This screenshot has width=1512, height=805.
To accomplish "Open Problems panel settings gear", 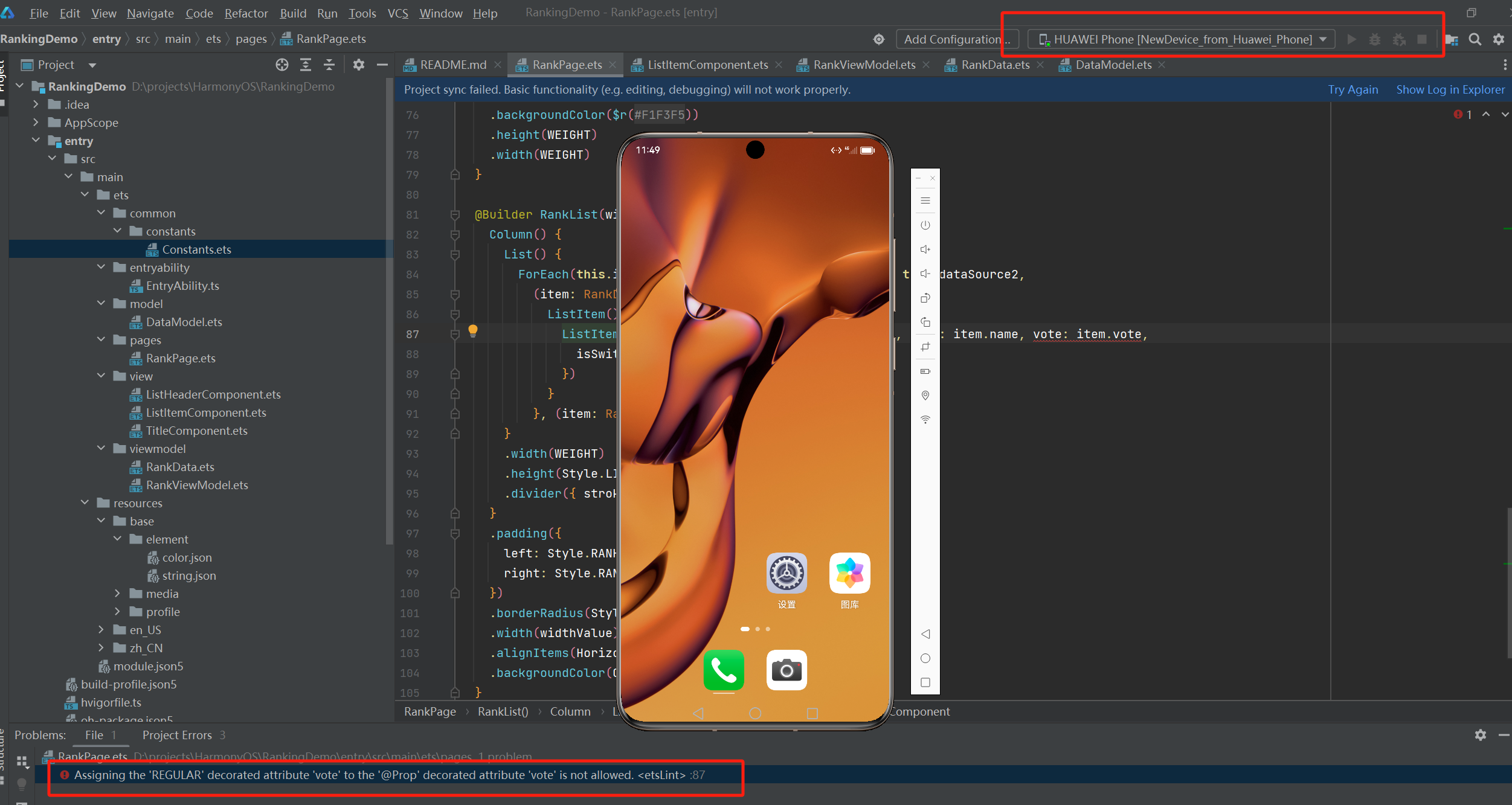I will (x=1480, y=735).
